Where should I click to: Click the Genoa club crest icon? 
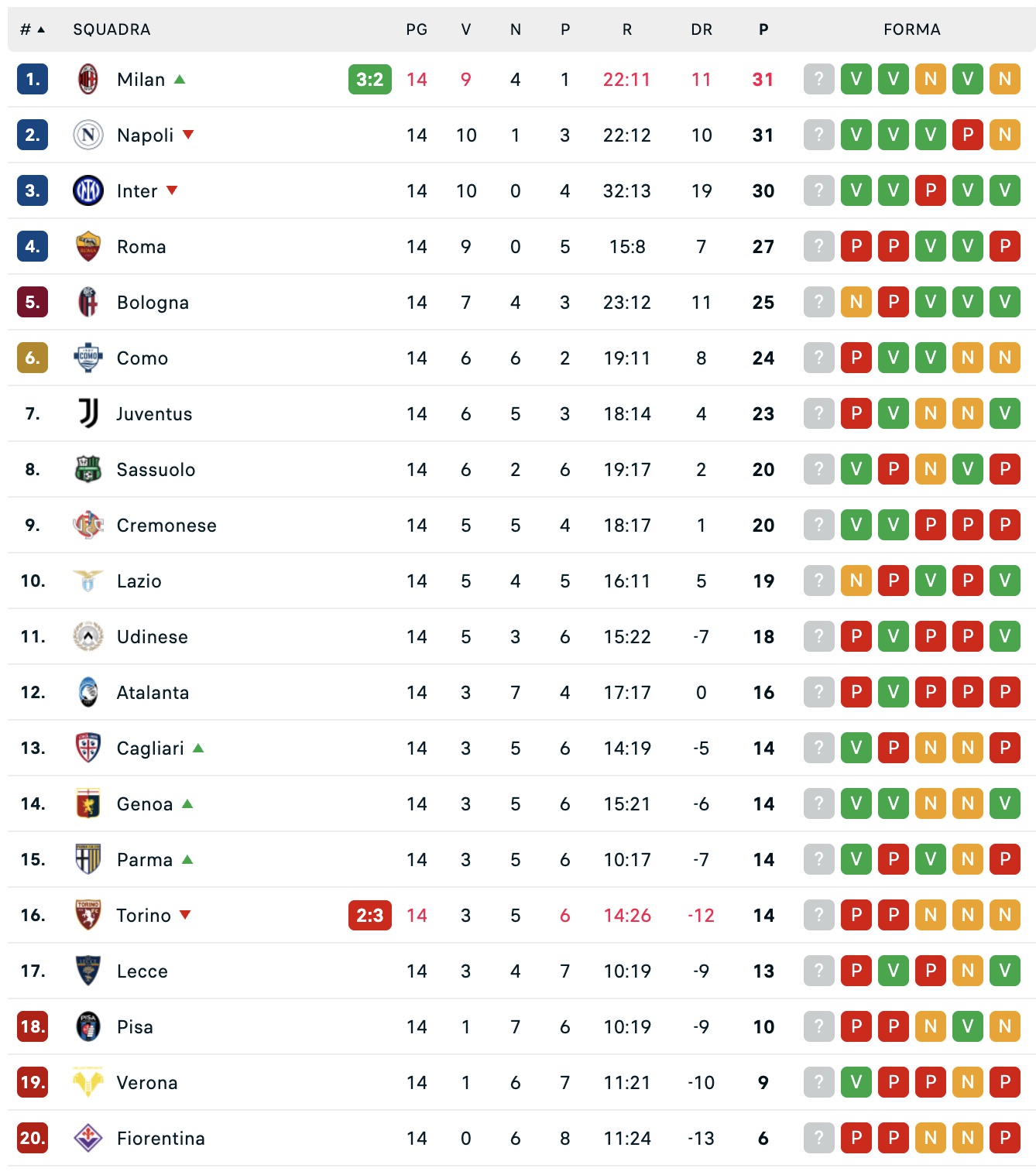88,803
